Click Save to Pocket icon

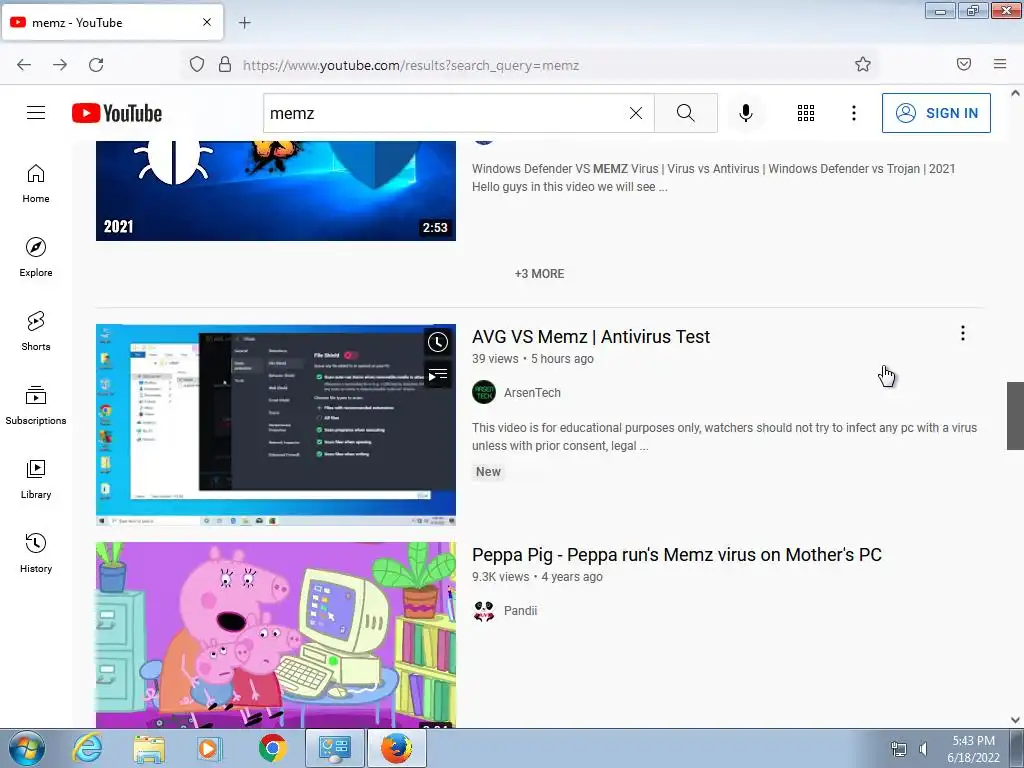click(964, 64)
